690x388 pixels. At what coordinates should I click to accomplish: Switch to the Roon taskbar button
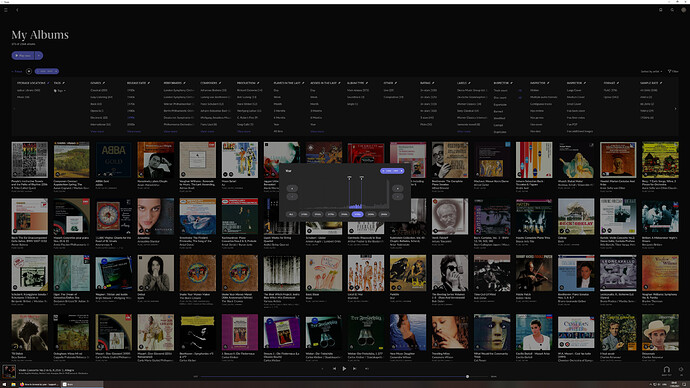(x=82, y=384)
